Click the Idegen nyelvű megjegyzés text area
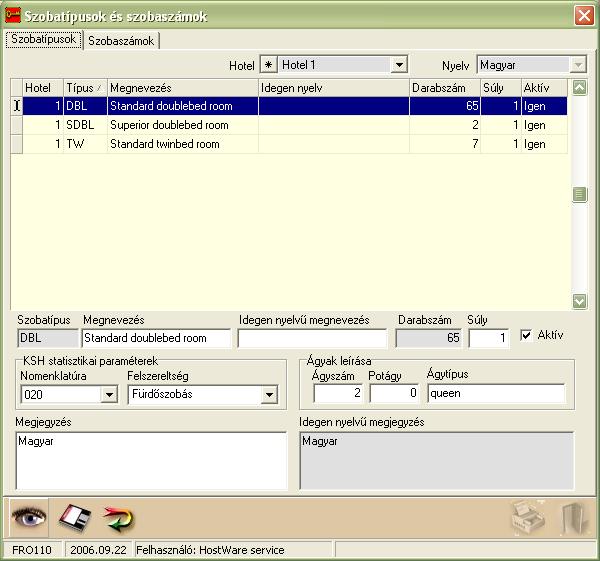Image resolution: width=600 pixels, height=561 pixels. 437,461
